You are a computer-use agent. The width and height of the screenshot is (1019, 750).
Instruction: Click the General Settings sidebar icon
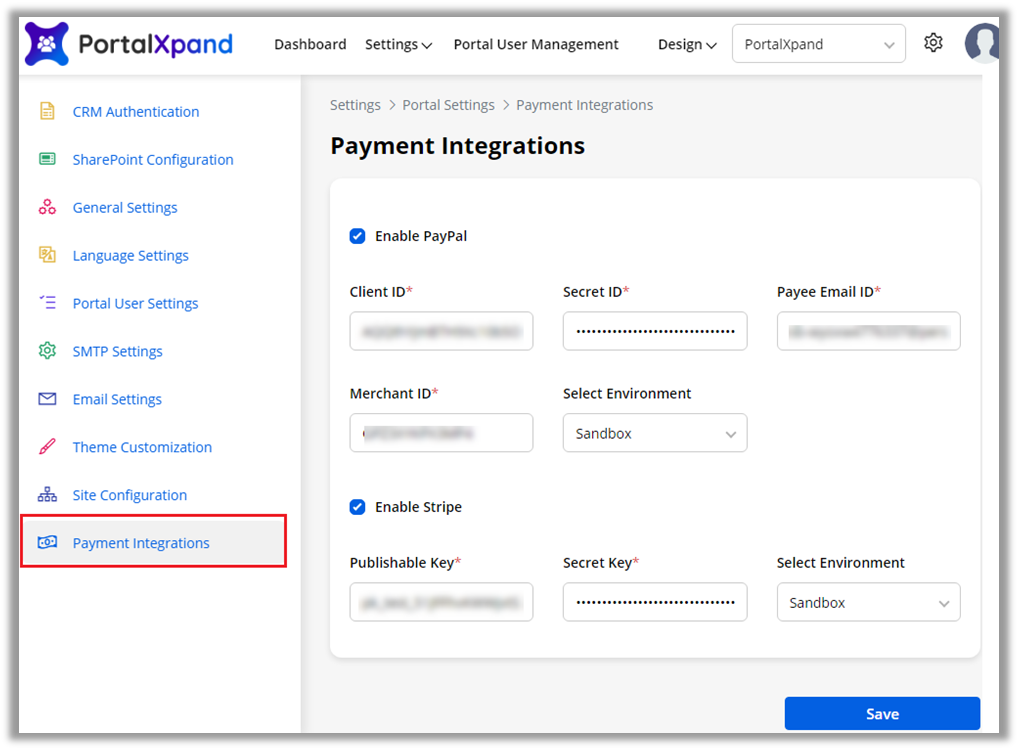[47, 207]
